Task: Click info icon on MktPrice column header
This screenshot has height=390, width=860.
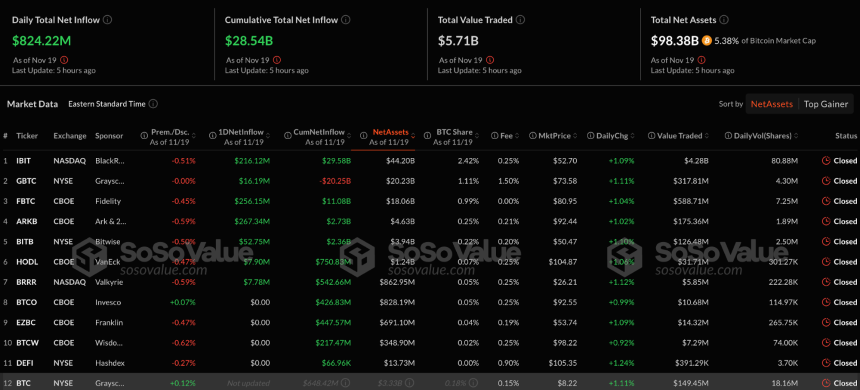Action: click(x=533, y=135)
